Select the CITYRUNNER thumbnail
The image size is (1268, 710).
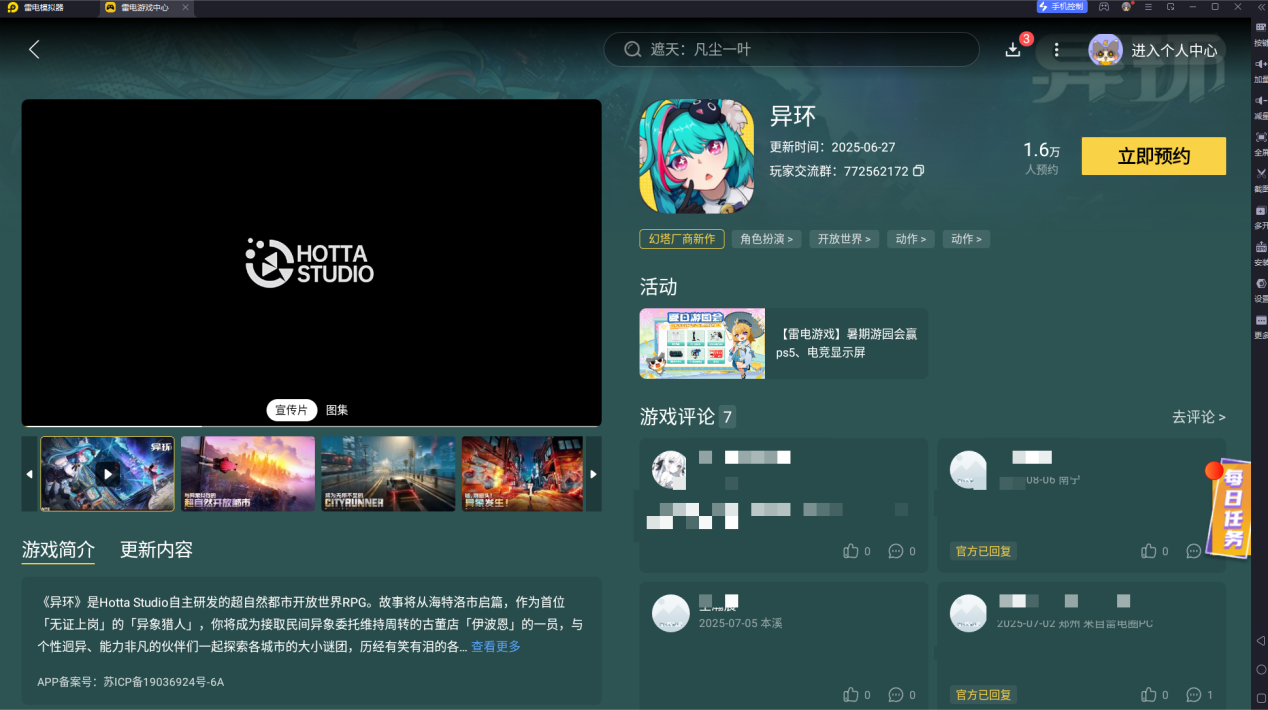click(388, 474)
